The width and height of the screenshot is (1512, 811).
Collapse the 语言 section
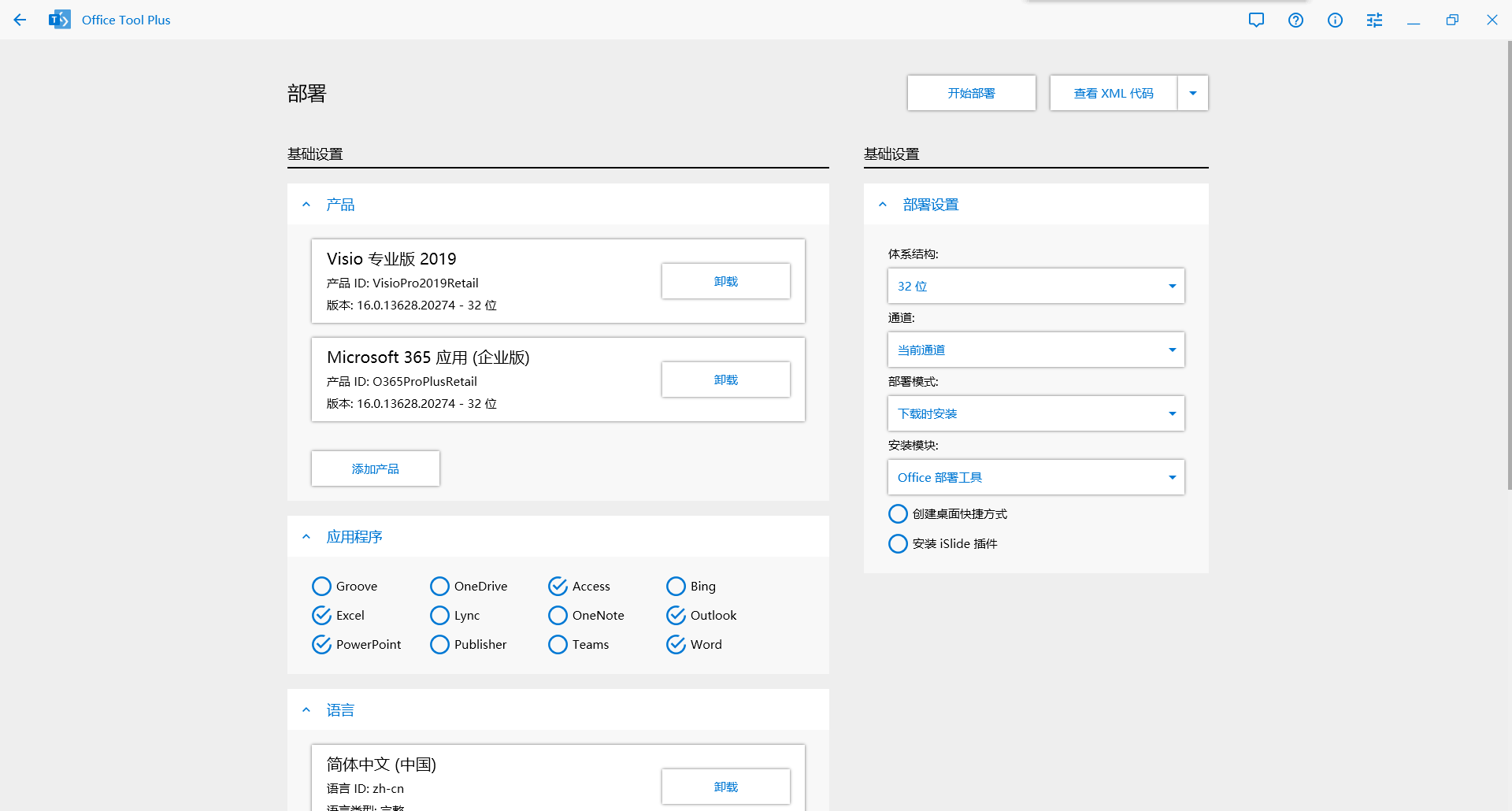pos(306,710)
